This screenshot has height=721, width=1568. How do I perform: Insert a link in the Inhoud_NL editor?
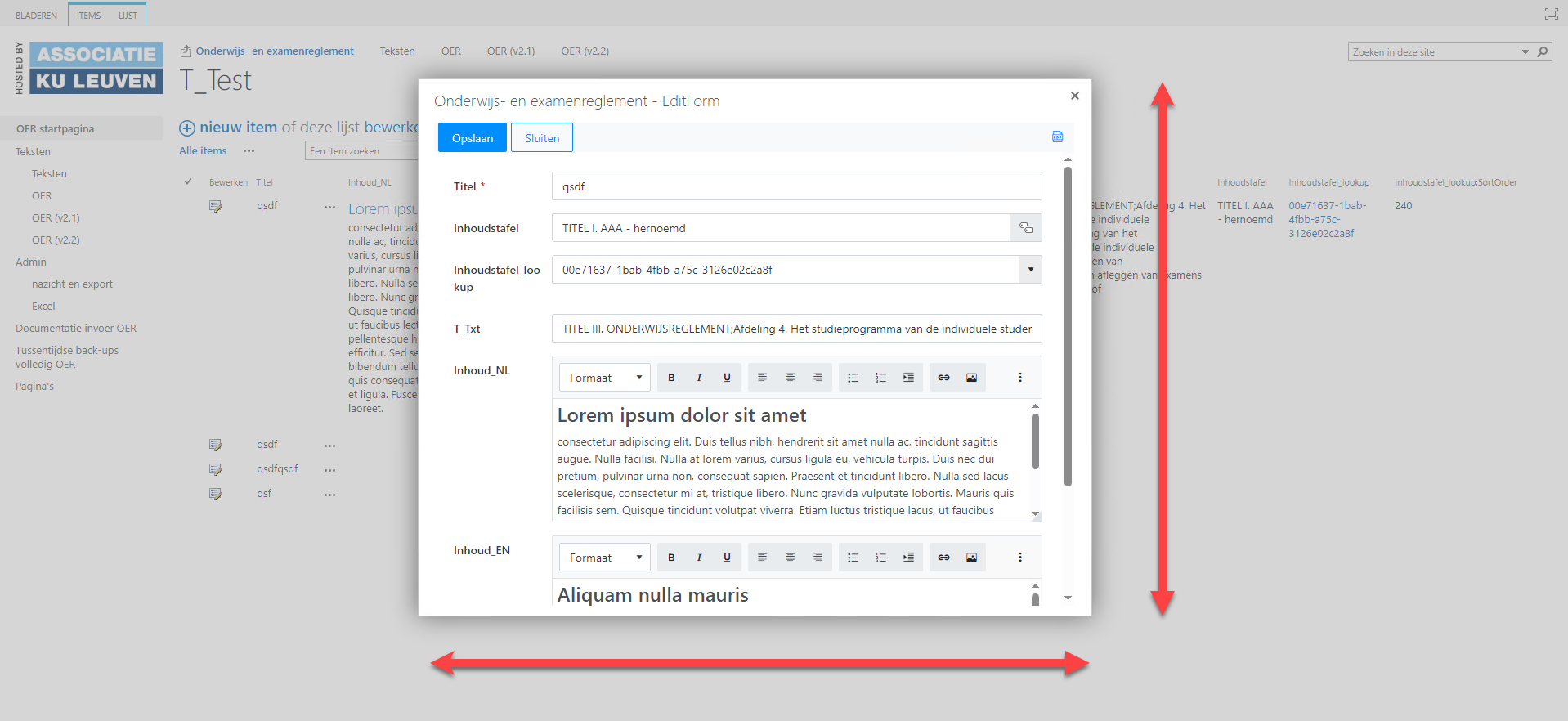coord(943,378)
